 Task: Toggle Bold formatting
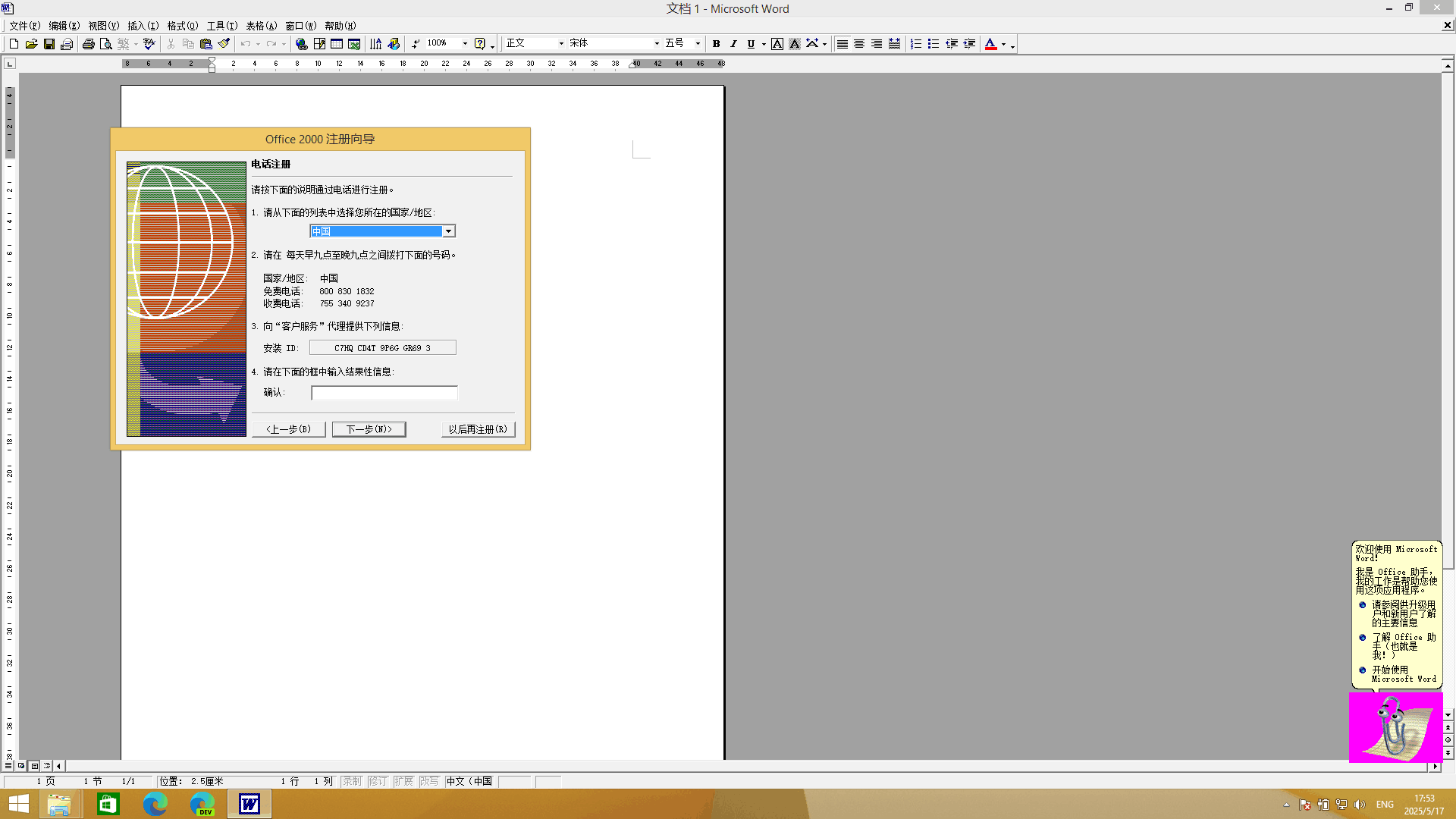[x=716, y=44]
